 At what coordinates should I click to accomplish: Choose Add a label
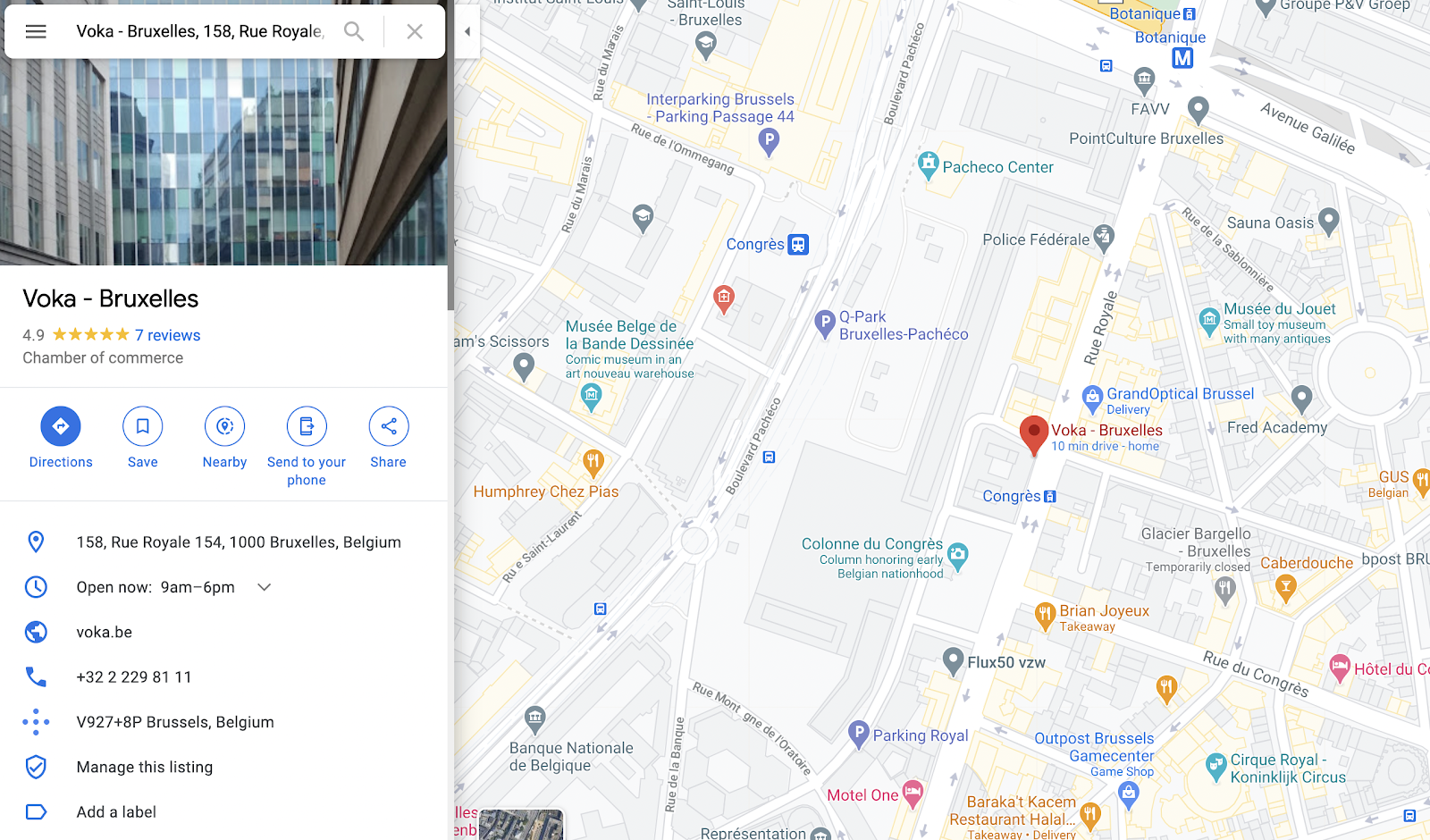pyautogui.click(x=116, y=811)
